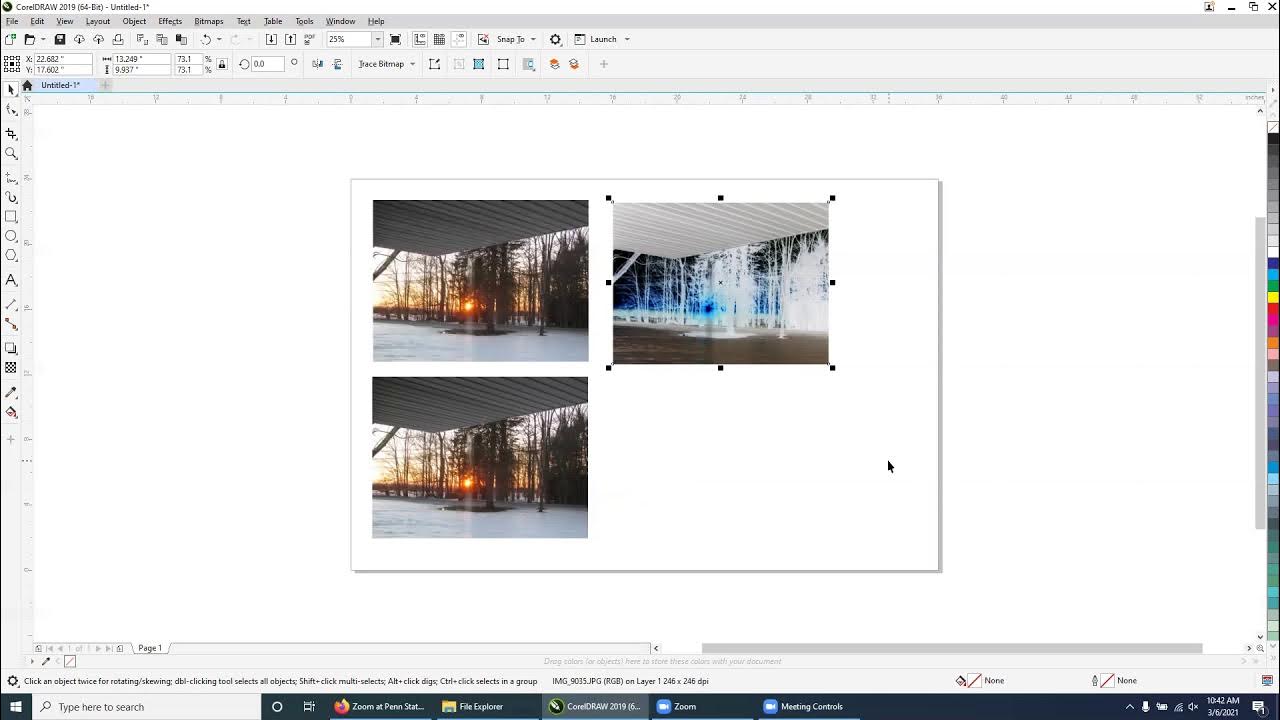The image size is (1280, 720).
Task: Click the Welcome Screen home tab icon
Action: (27, 85)
